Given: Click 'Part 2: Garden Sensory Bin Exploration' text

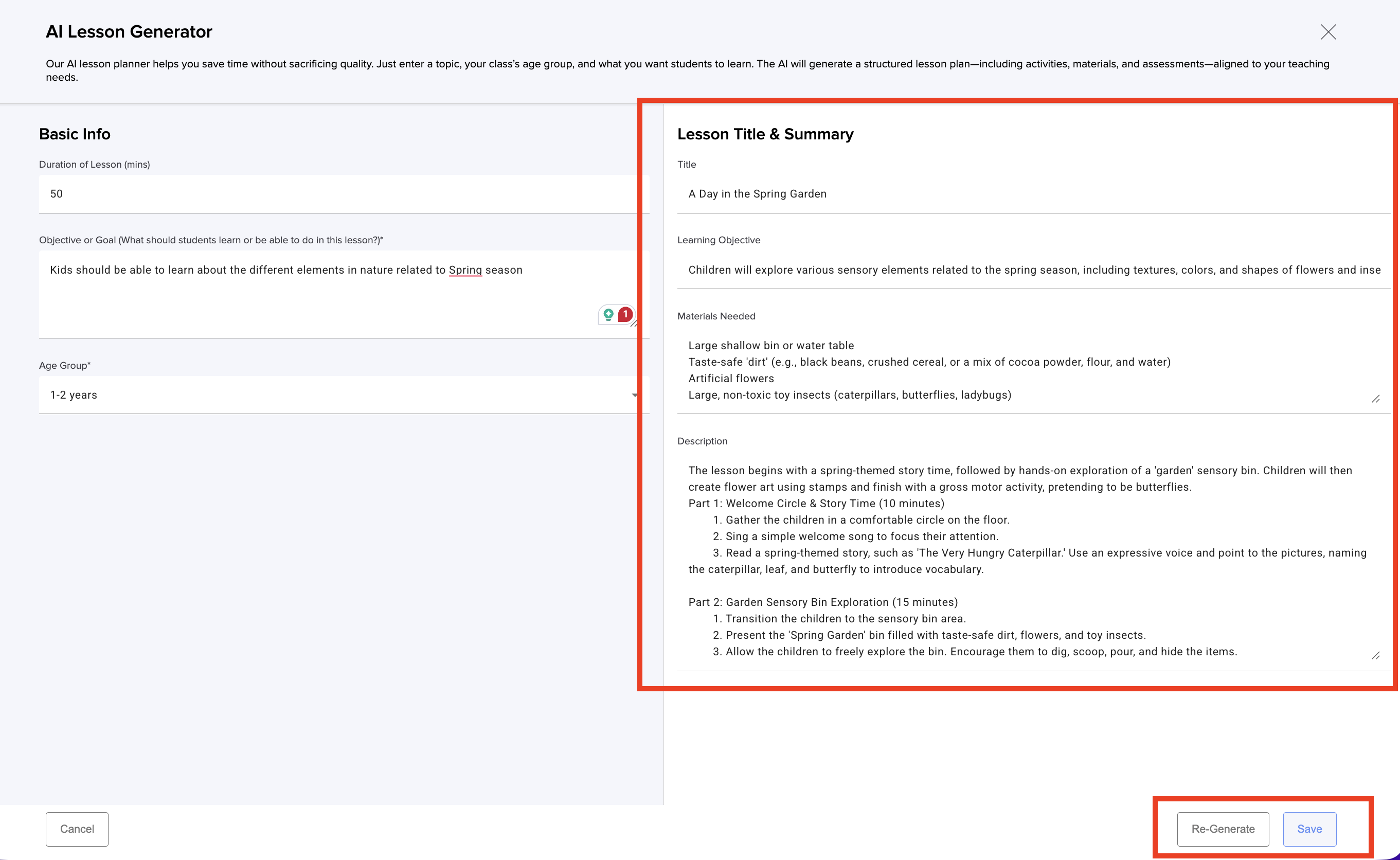Looking at the screenshot, I should (x=822, y=602).
